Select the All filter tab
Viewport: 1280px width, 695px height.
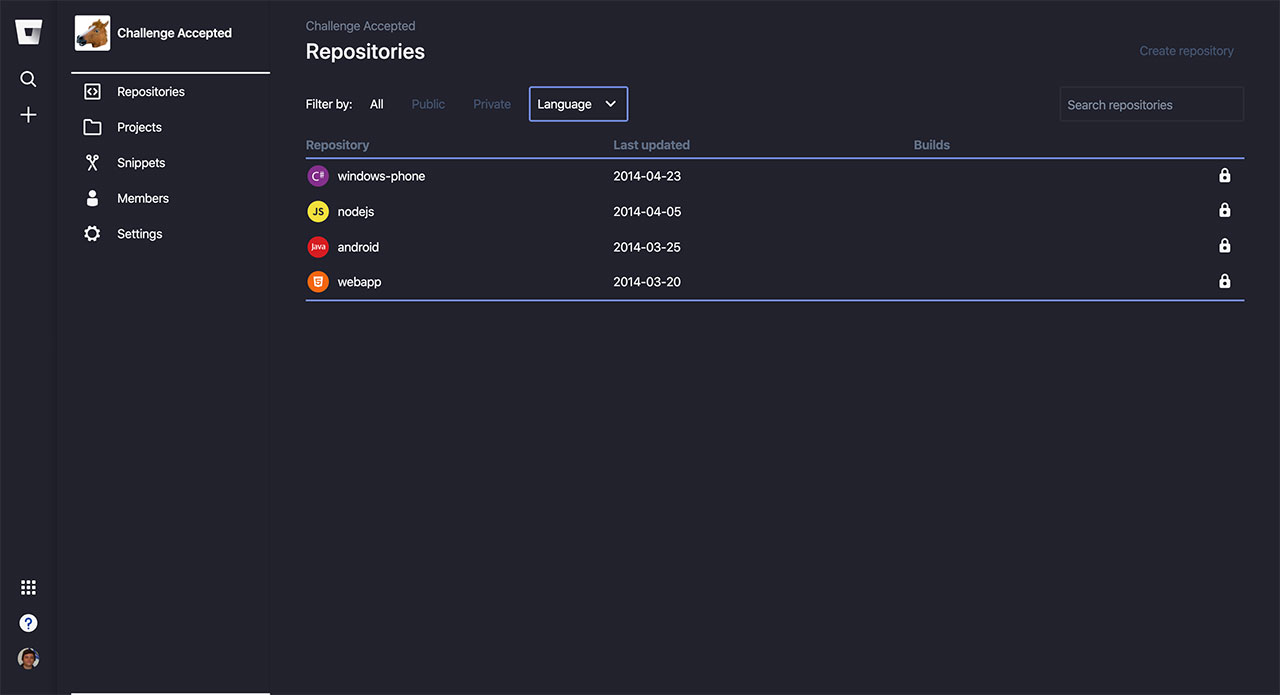tap(376, 103)
